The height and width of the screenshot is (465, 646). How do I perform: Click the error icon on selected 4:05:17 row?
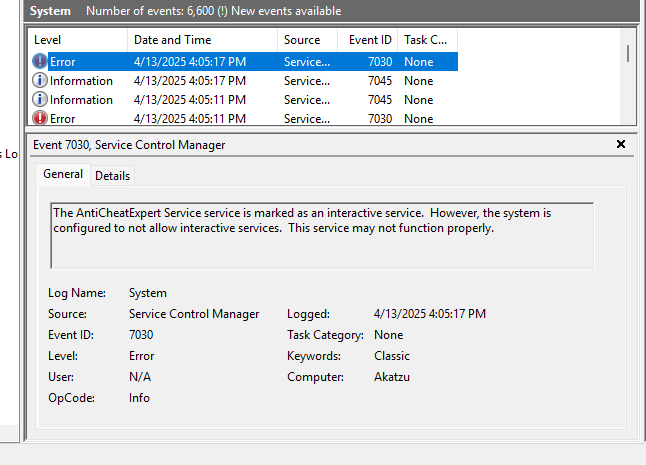[x=40, y=61]
